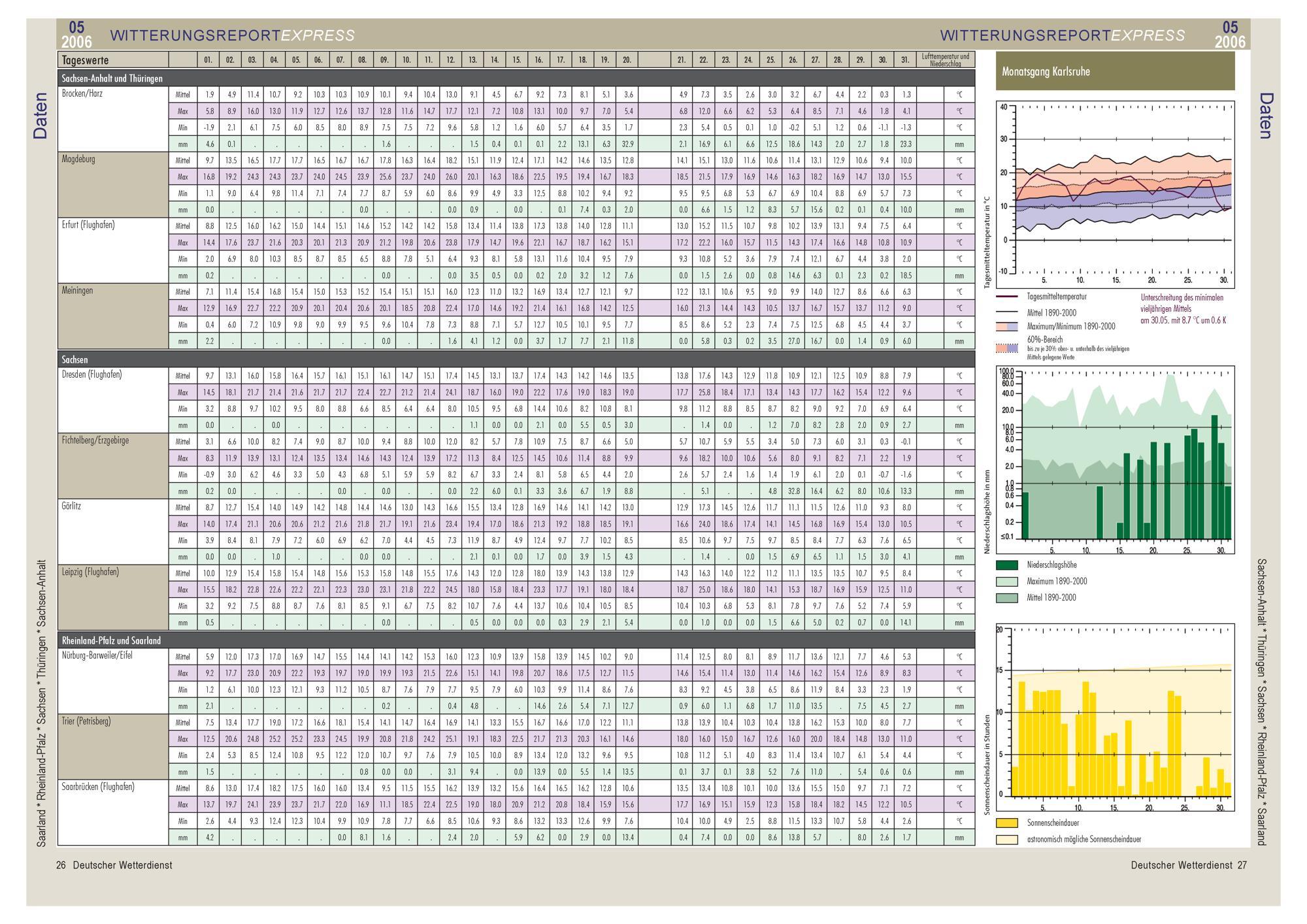The width and height of the screenshot is (1307, 924).
Task: Click the Brocken/Harz station label
Action: click(82, 93)
